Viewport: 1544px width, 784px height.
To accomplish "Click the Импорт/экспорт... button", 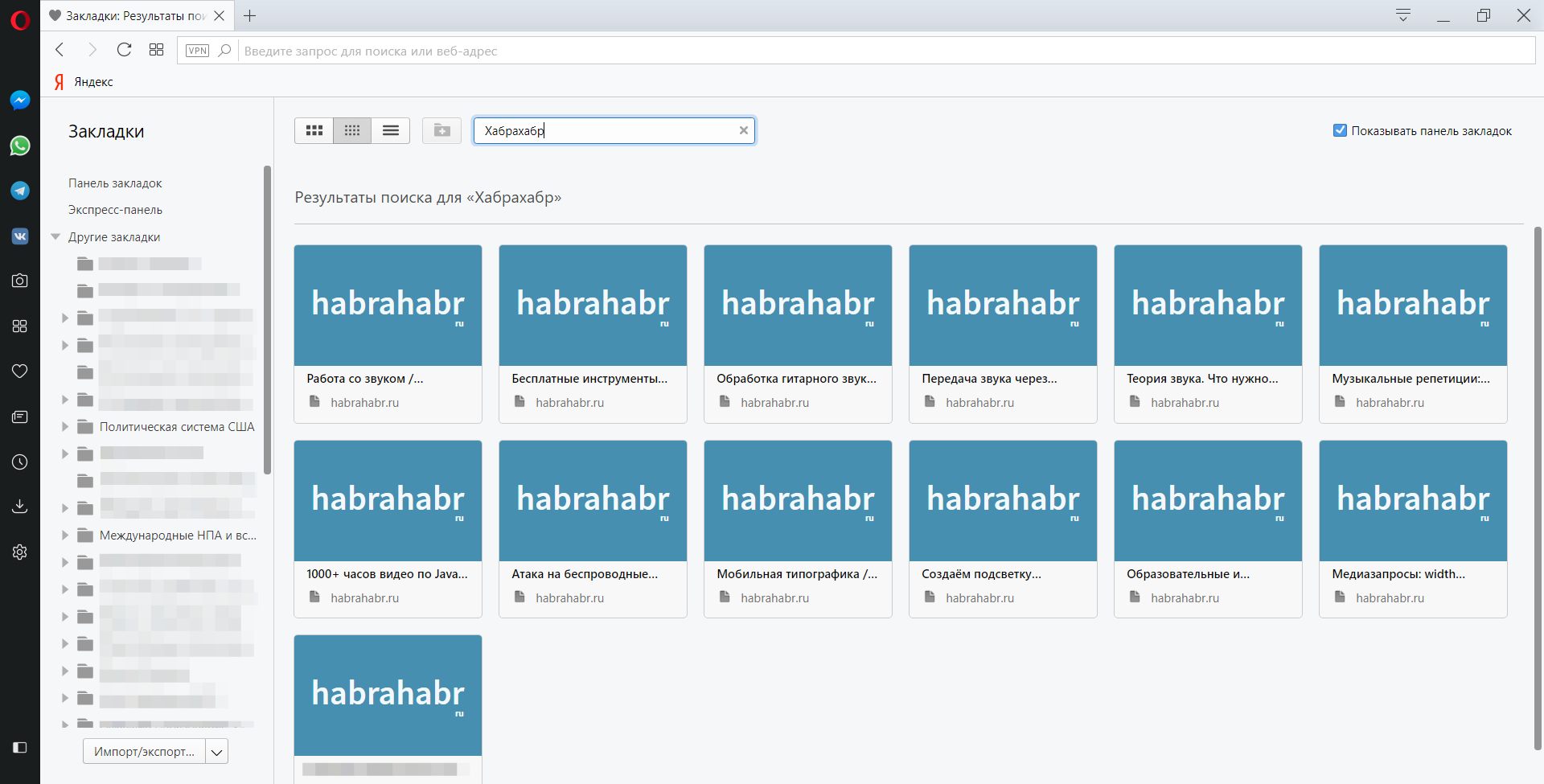I will [144, 752].
